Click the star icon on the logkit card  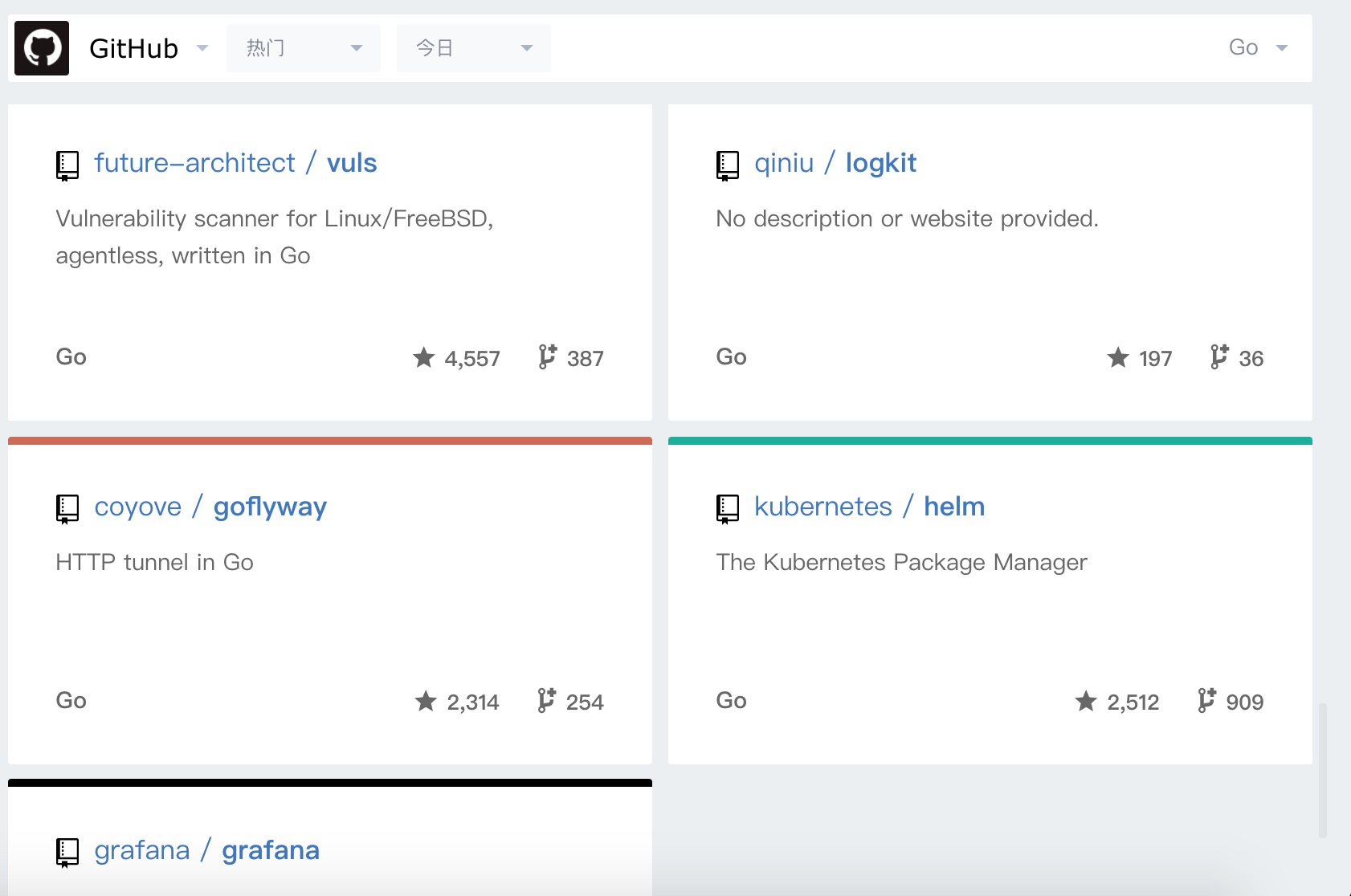[x=1118, y=357]
